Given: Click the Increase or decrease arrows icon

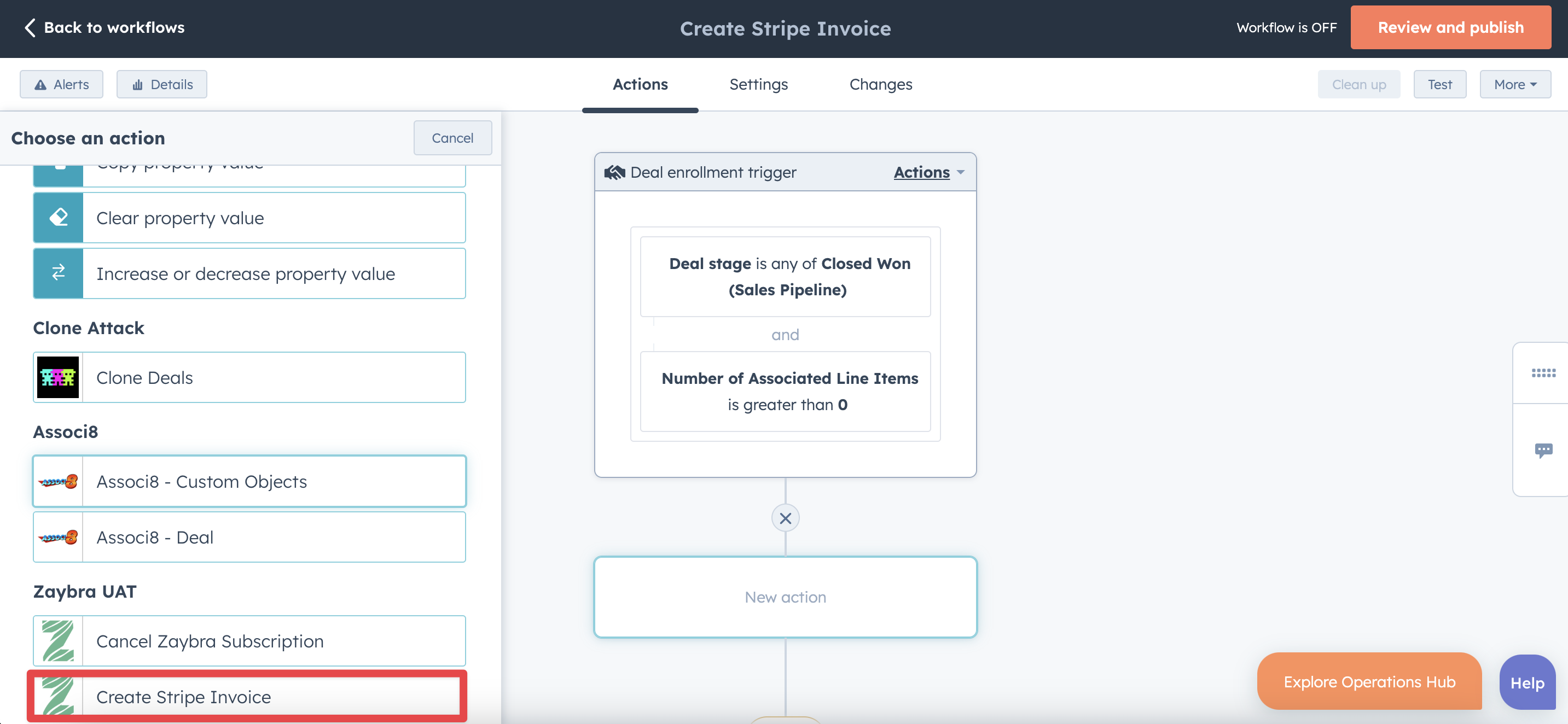Looking at the screenshot, I should [x=59, y=273].
